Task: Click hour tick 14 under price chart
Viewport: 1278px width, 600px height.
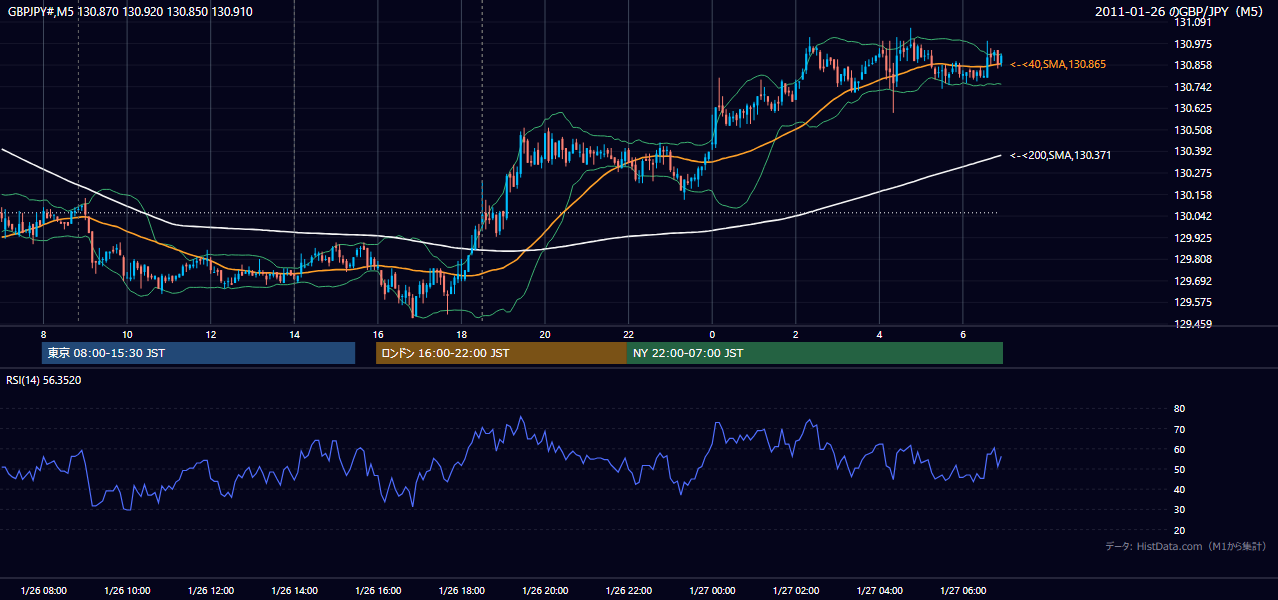Action: [294, 335]
